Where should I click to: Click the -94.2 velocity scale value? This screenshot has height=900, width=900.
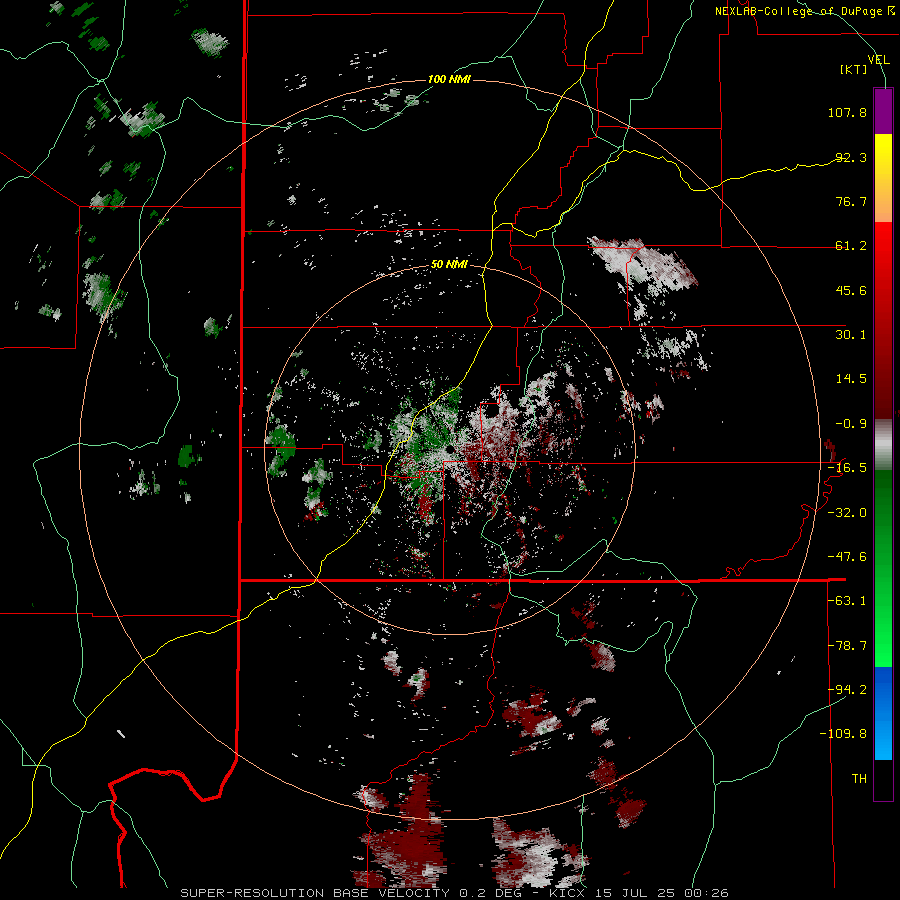(x=847, y=689)
